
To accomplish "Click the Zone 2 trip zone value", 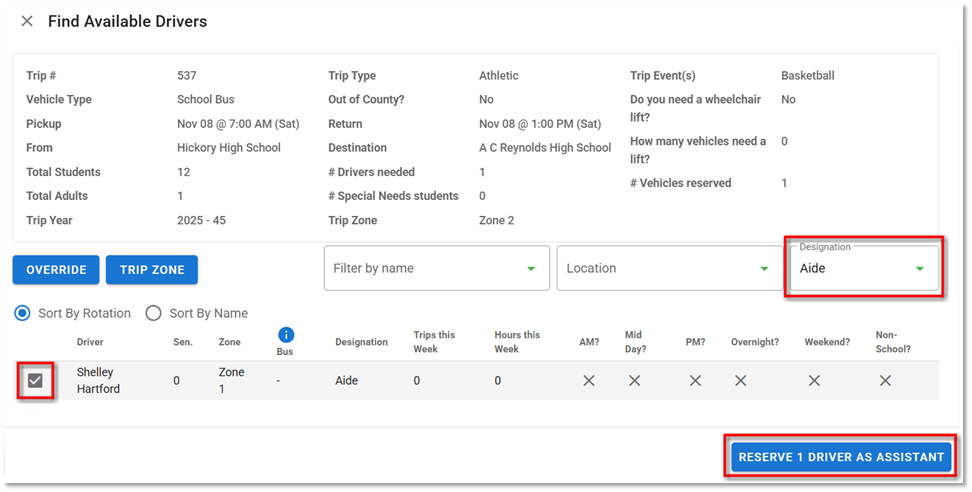I will (497, 220).
